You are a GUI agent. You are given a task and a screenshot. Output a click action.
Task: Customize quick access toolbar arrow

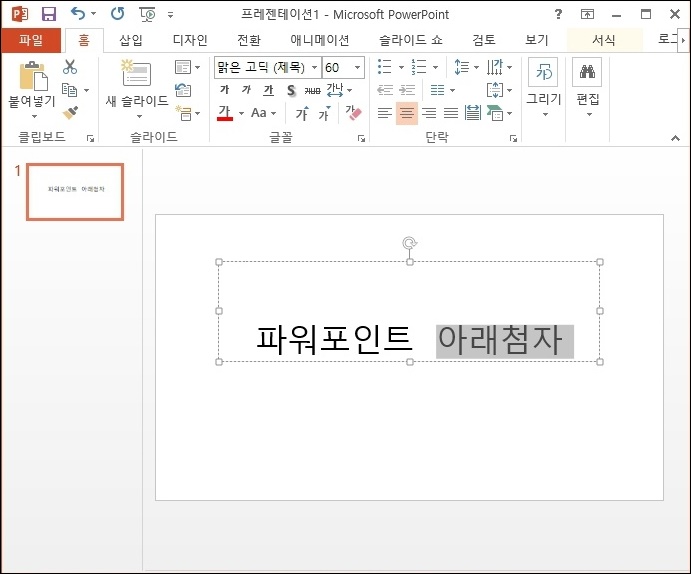coord(171,15)
